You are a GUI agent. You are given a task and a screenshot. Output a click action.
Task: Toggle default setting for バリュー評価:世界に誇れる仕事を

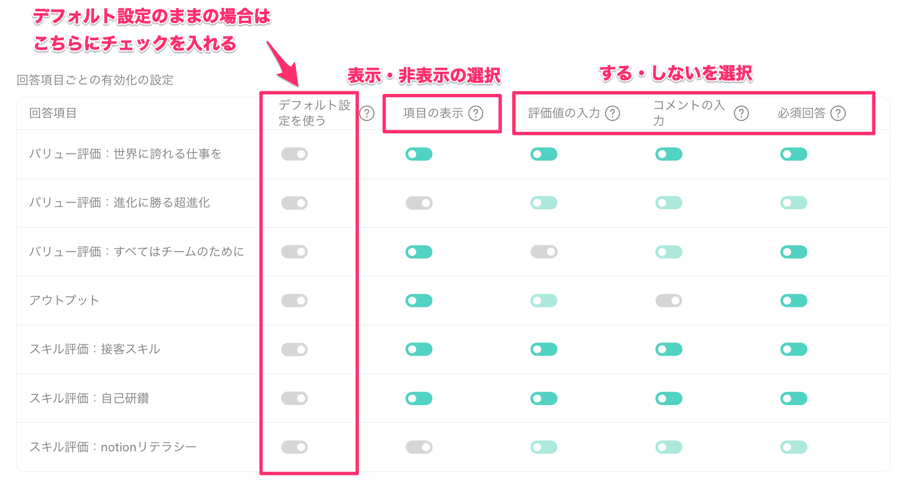(x=294, y=154)
